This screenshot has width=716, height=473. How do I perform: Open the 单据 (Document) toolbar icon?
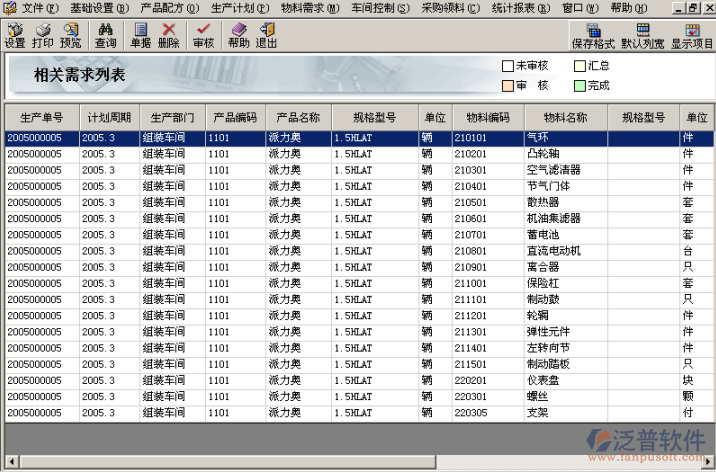tap(141, 36)
